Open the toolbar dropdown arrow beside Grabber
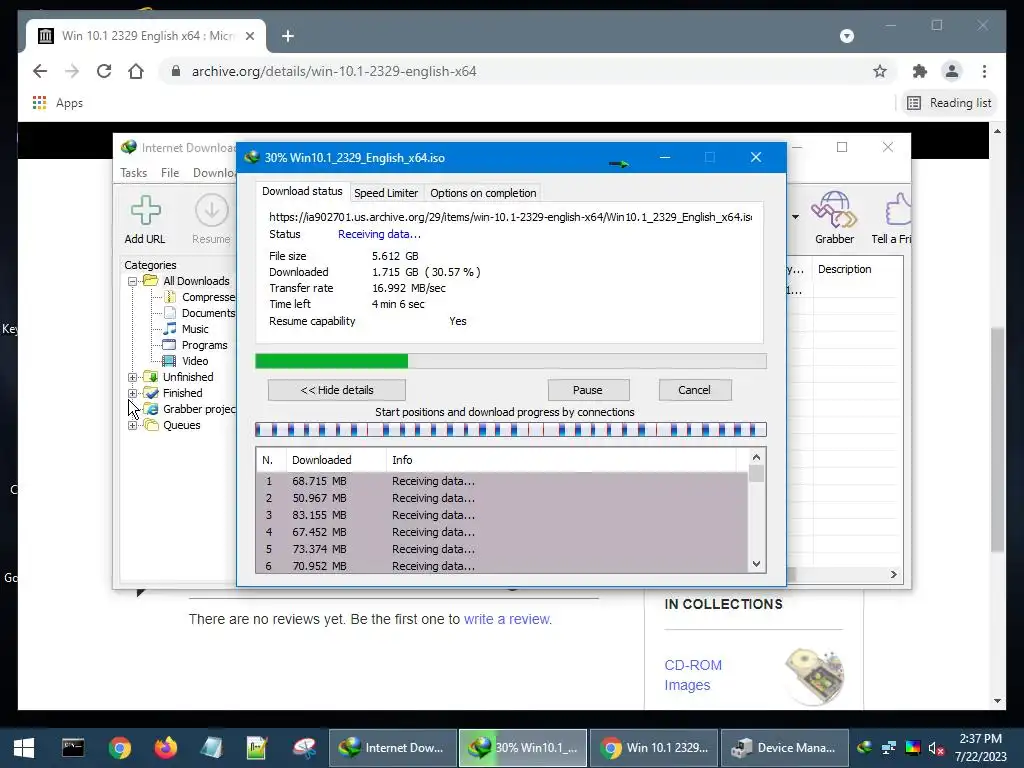 click(795, 217)
